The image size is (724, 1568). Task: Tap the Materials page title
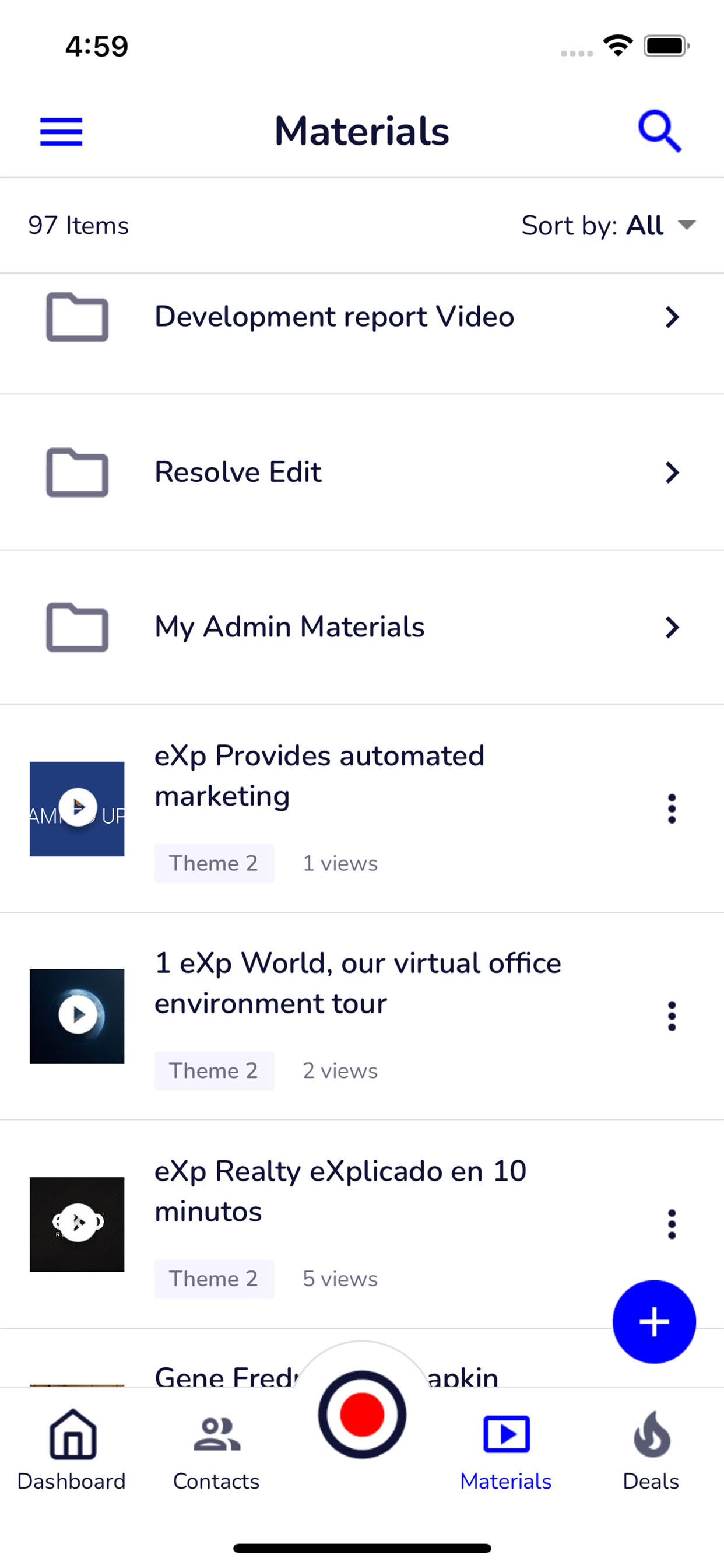pyautogui.click(x=362, y=131)
